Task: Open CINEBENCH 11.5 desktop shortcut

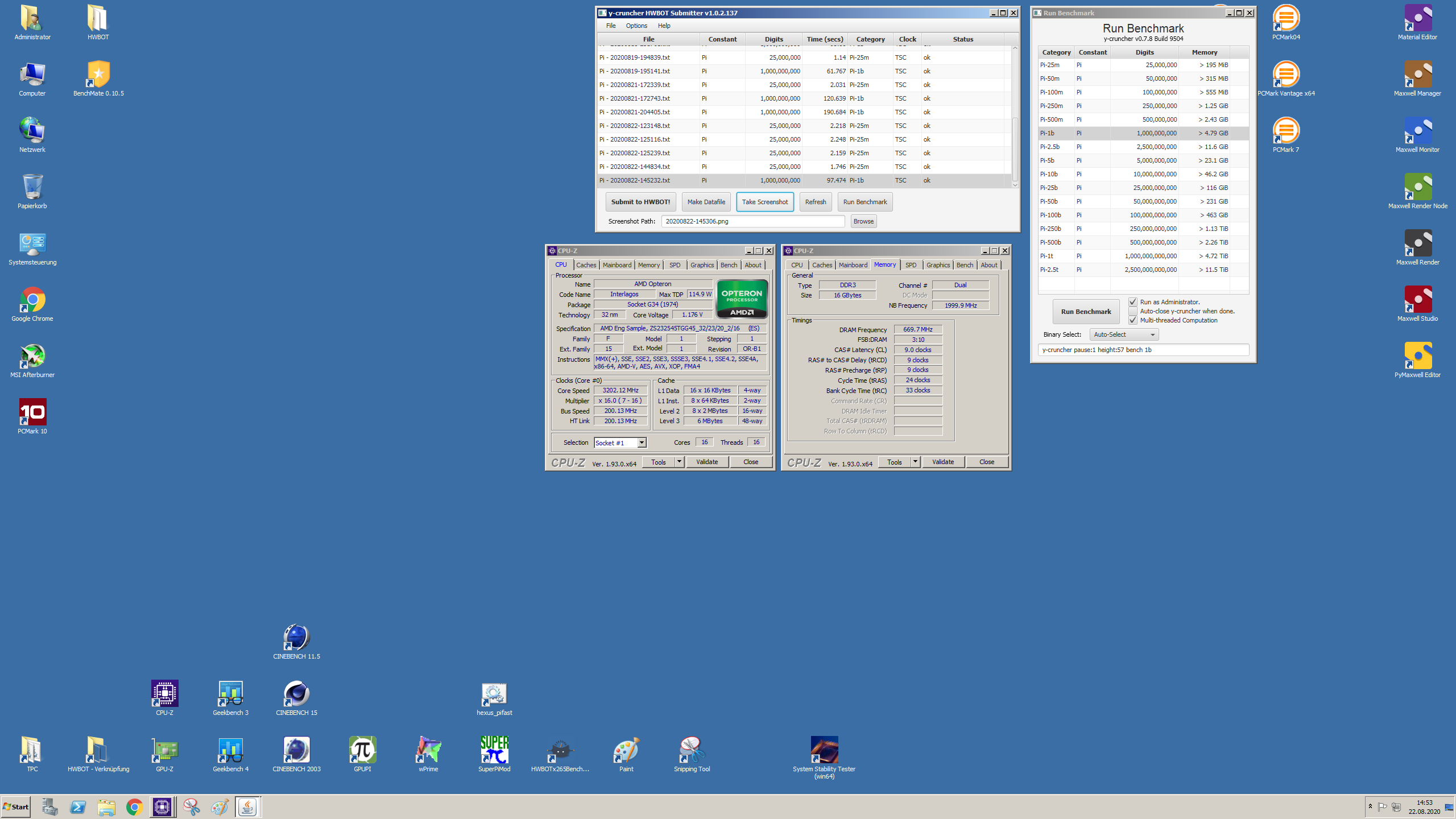Action: point(296,642)
